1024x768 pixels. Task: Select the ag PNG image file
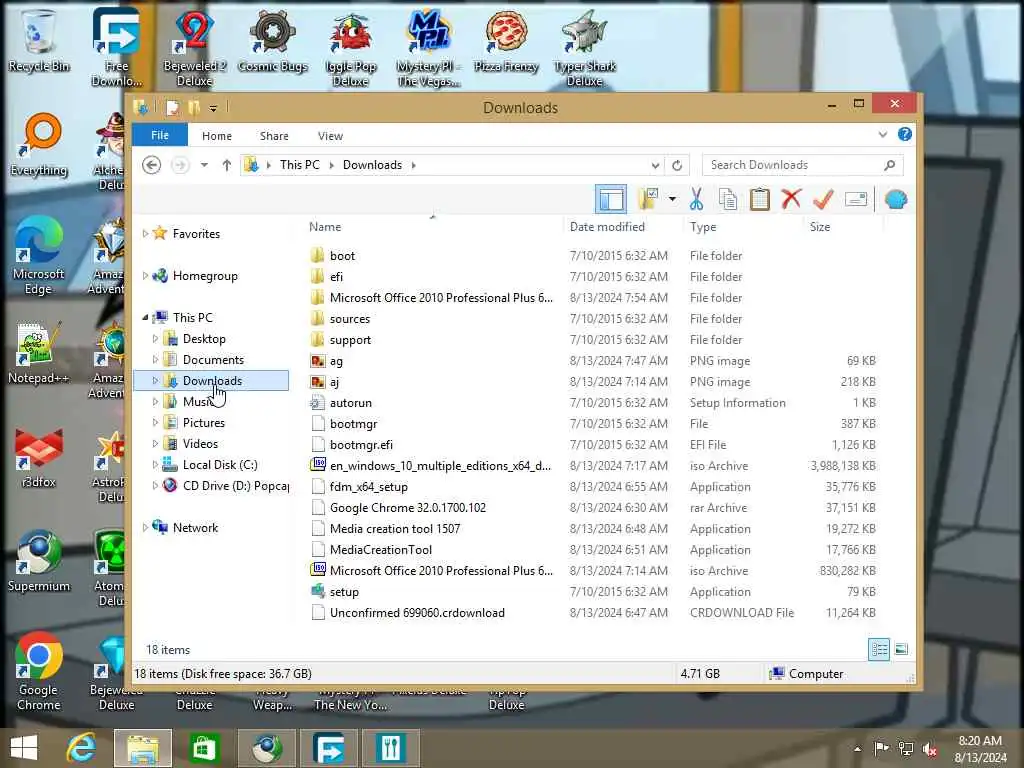tap(336, 360)
